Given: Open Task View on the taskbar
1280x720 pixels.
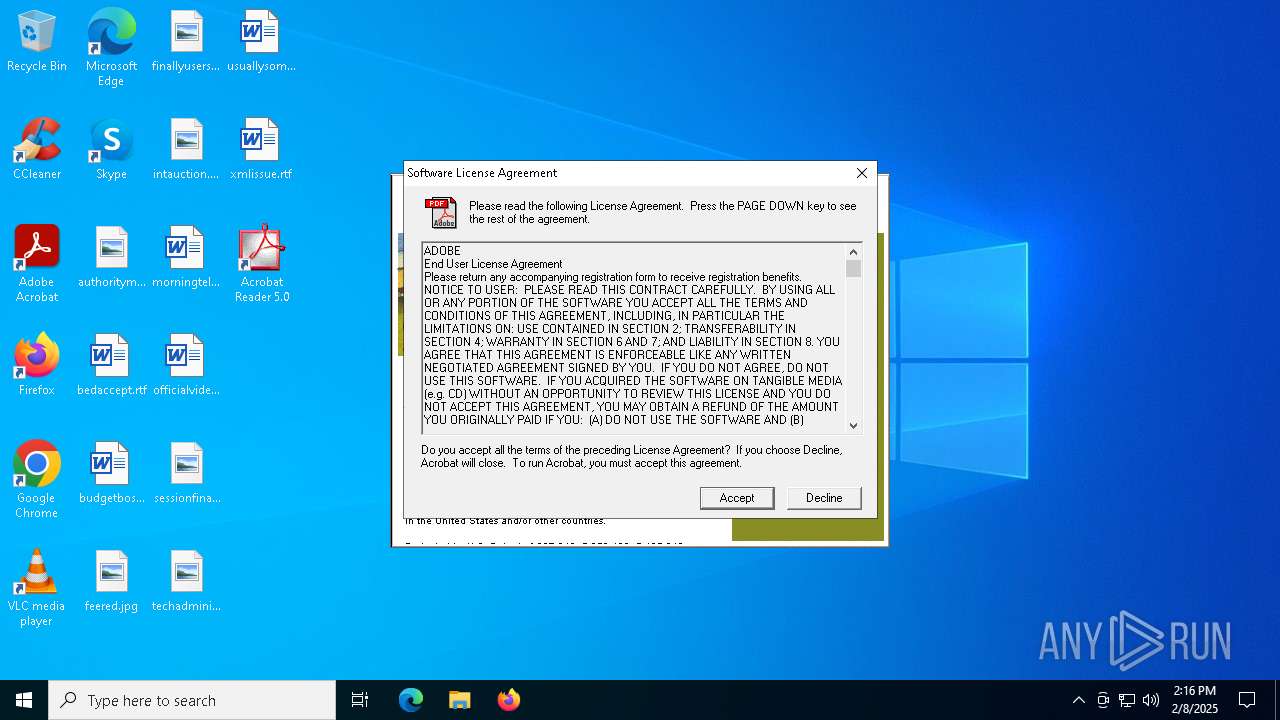Looking at the screenshot, I should click(360, 700).
